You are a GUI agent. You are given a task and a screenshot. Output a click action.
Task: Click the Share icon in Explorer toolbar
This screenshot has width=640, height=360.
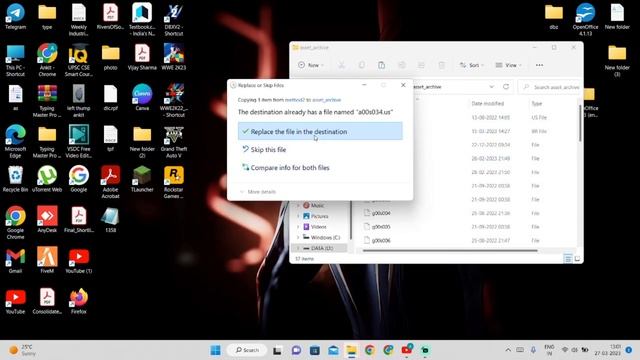coord(421,65)
